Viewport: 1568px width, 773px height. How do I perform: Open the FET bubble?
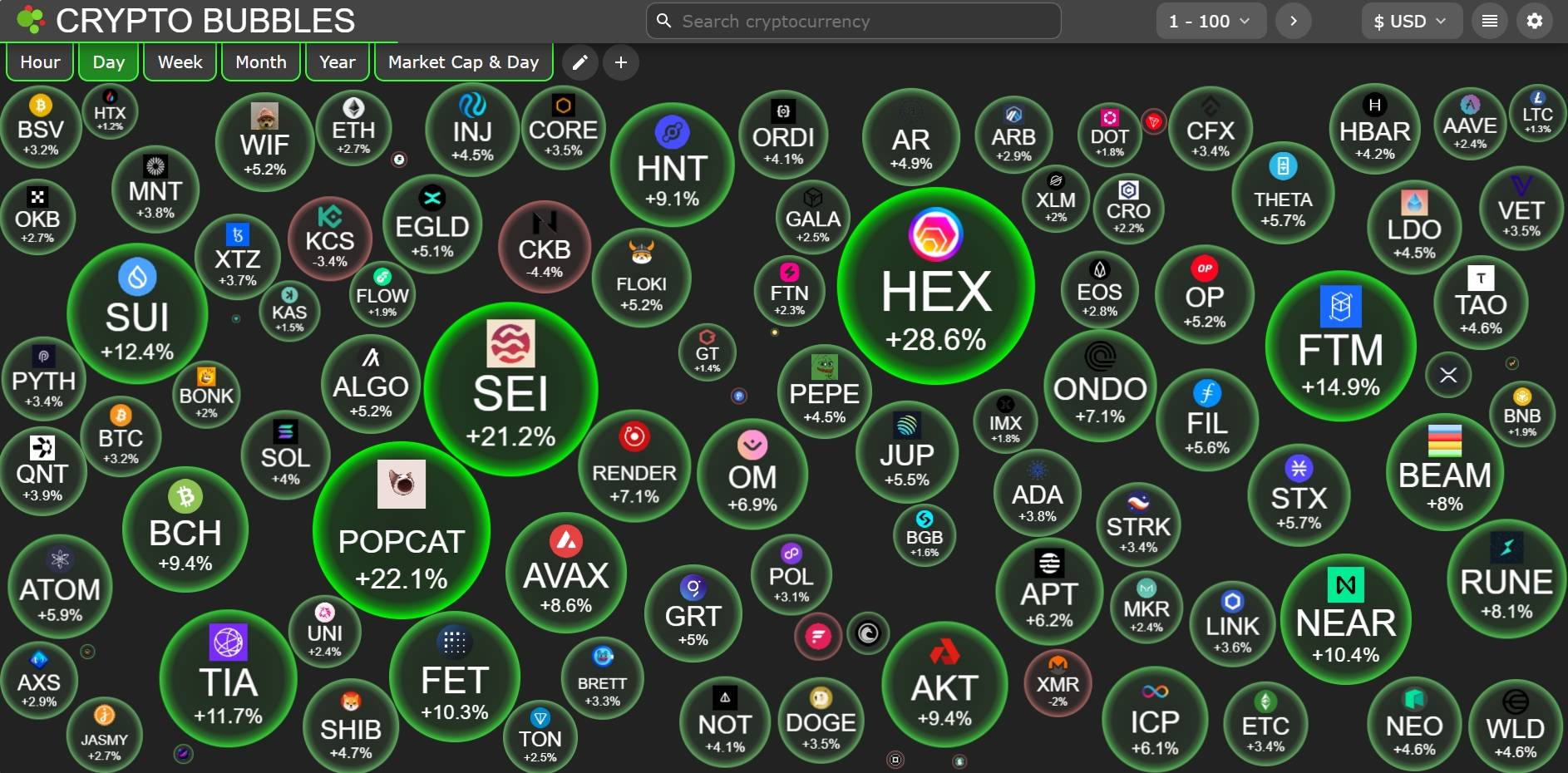tap(455, 676)
